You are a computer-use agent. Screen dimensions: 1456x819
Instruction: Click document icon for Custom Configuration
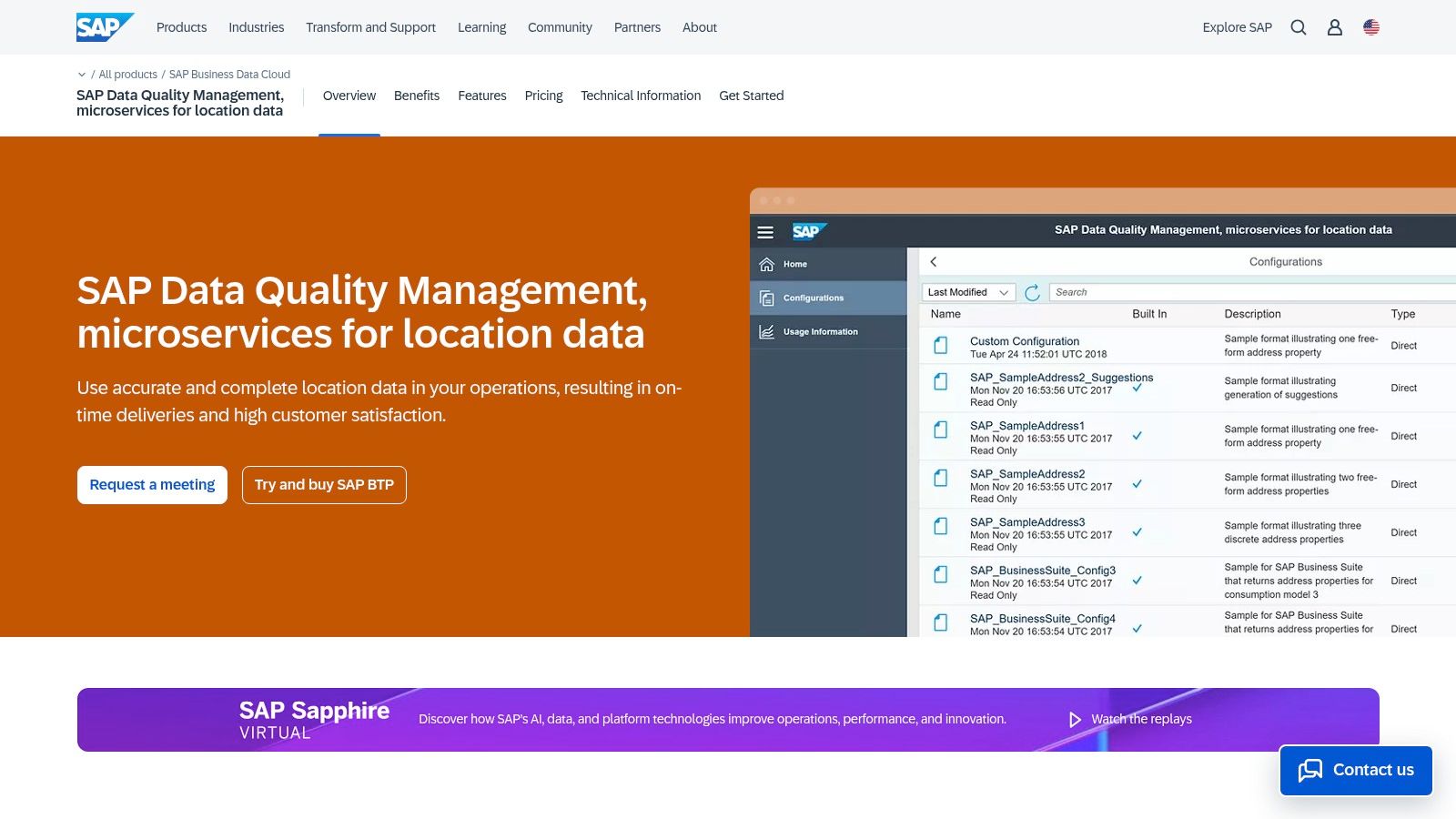[941, 346]
